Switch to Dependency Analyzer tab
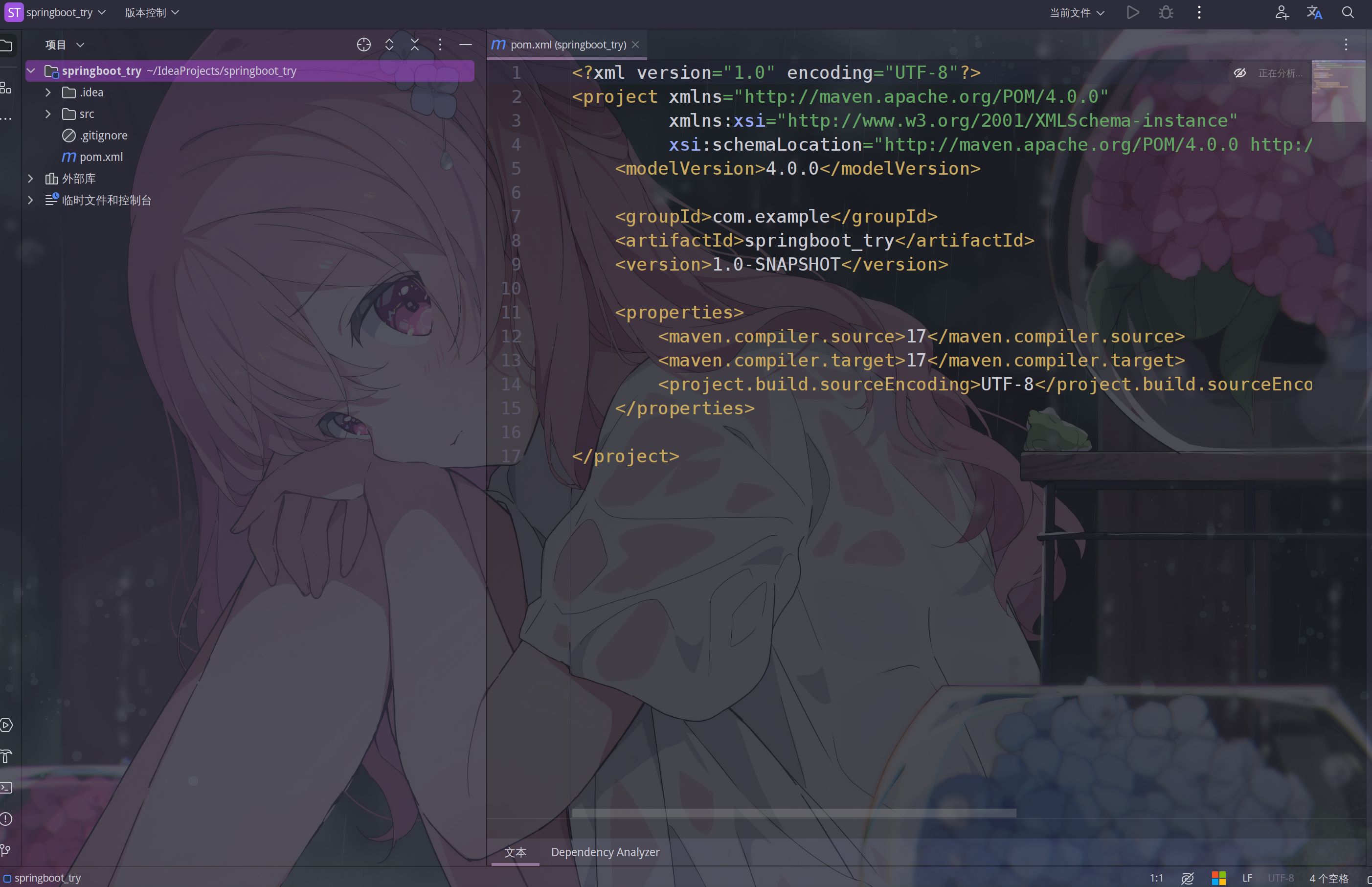The image size is (1372, 887). tap(605, 852)
